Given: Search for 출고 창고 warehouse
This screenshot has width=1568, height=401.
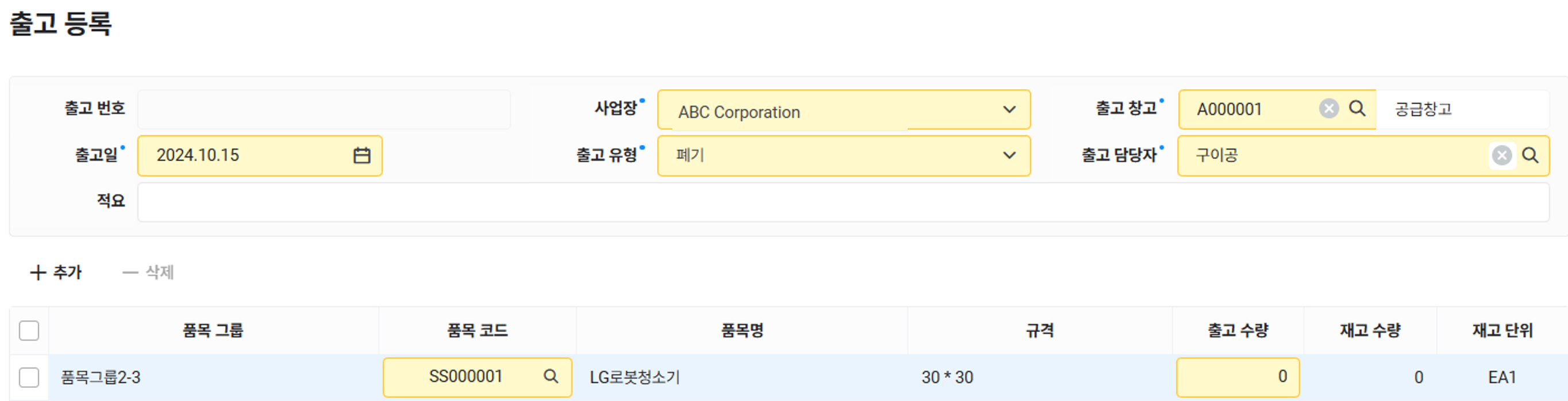Looking at the screenshot, I should pyautogui.click(x=1358, y=109).
